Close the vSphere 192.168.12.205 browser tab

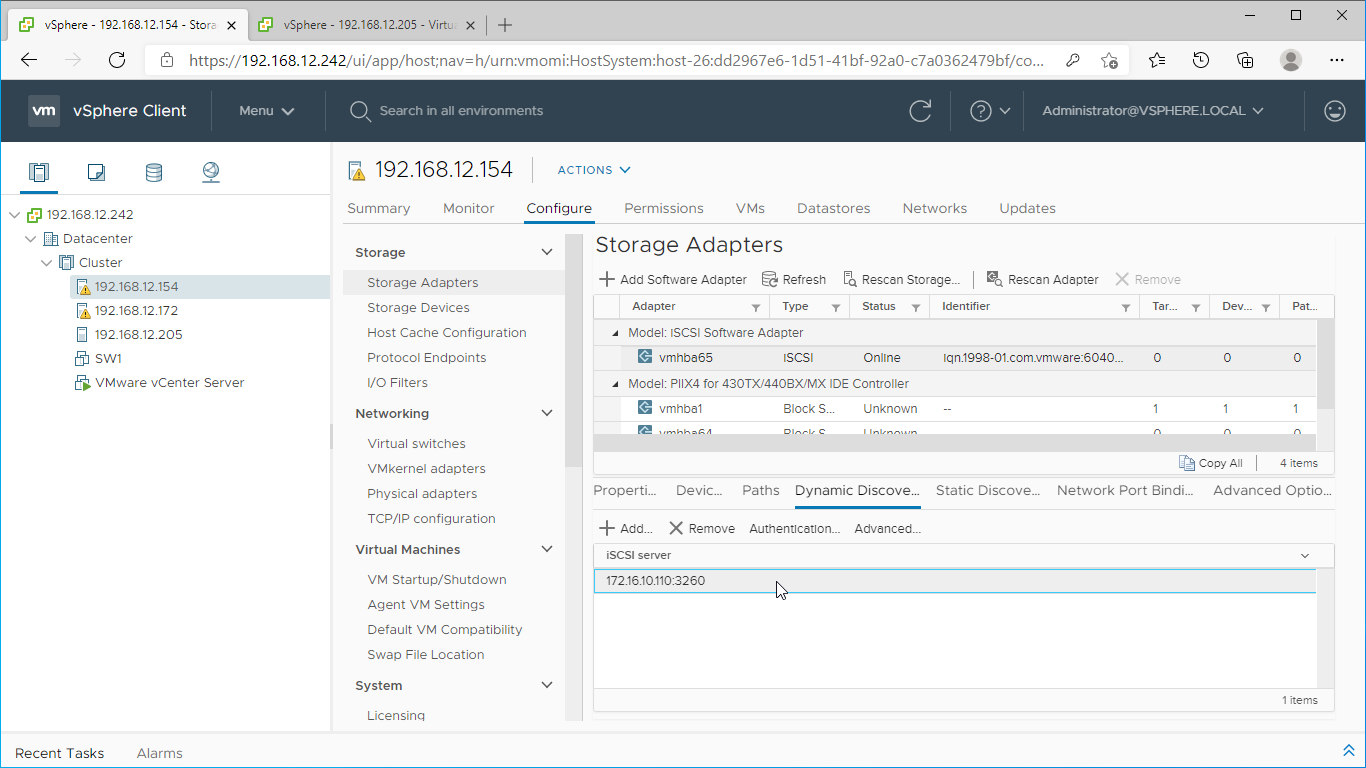(471, 25)
